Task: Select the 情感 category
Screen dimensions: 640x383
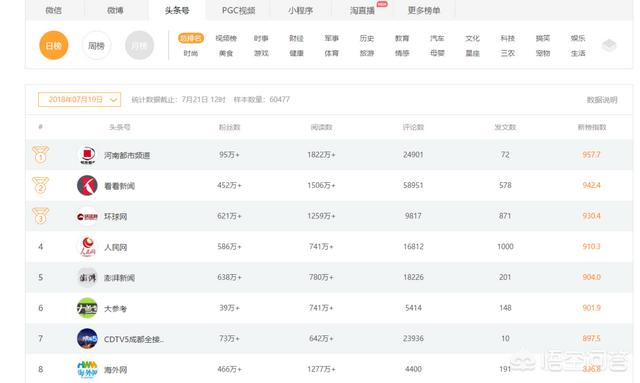Action: click(x=402, y=53)
